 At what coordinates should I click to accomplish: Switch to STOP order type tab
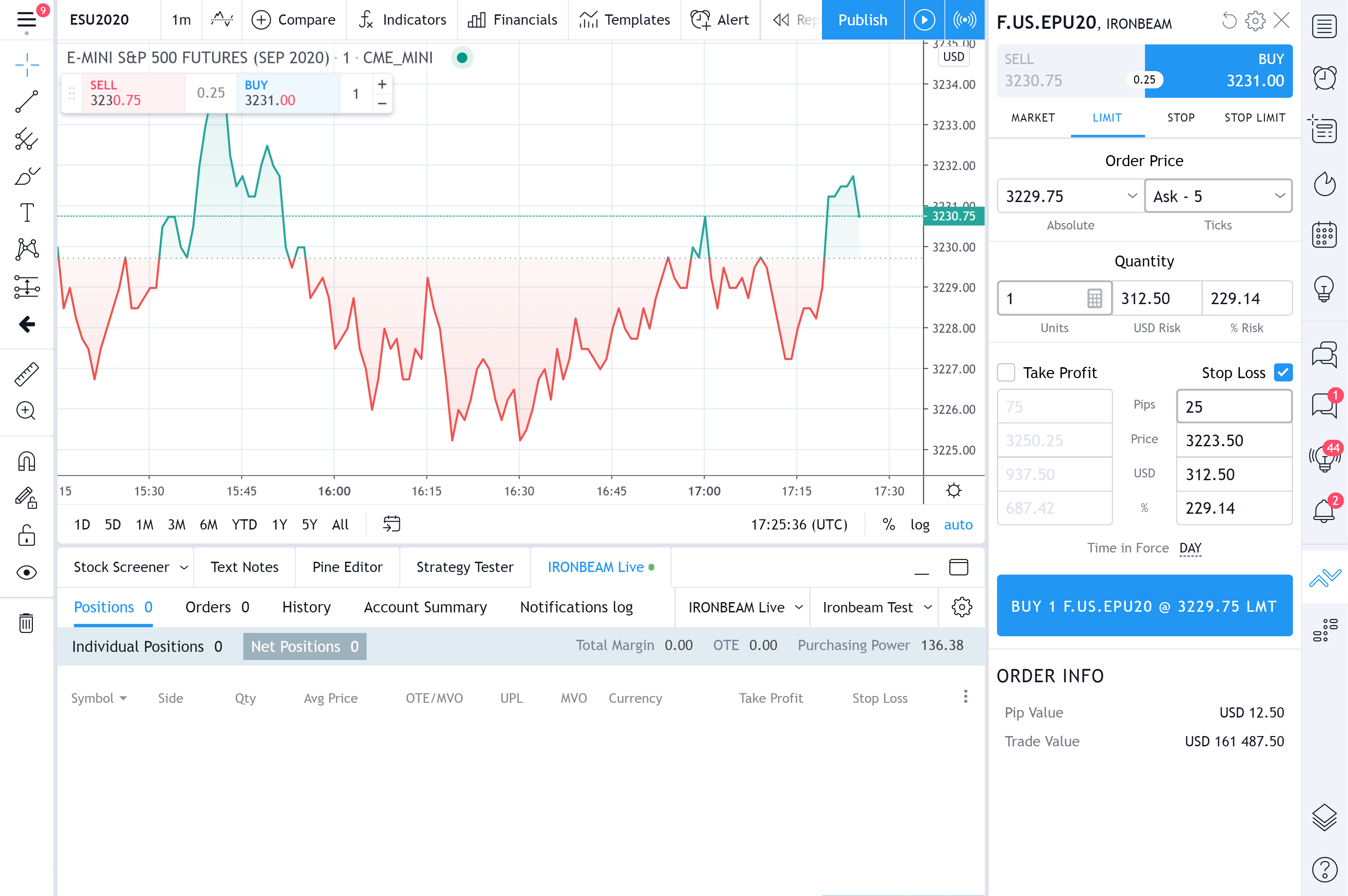[1180, 119]
